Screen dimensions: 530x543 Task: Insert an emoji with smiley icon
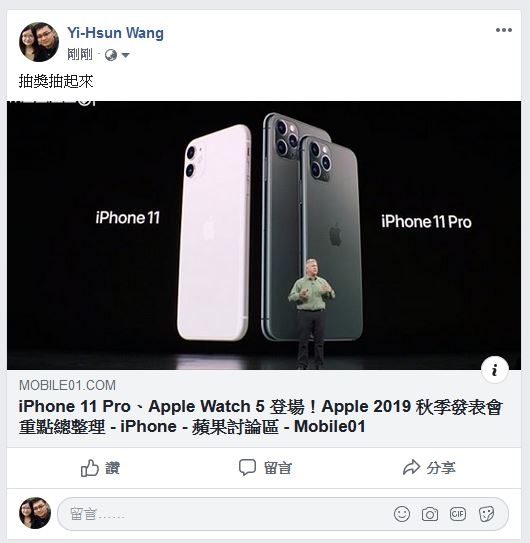coord(402,514)
